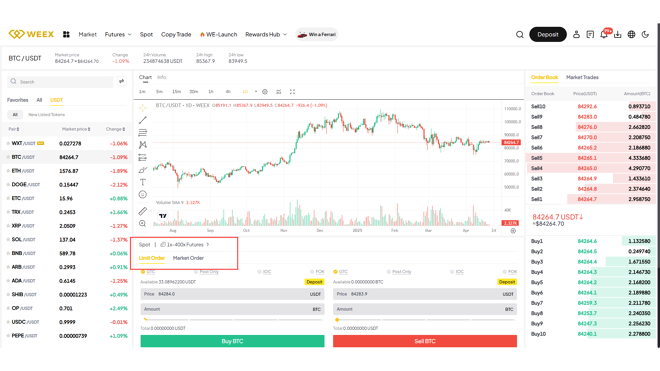Click the buy amount percentage slider
Image resolution: width=660 pixels, height=371 pixels.
[232, 320]
